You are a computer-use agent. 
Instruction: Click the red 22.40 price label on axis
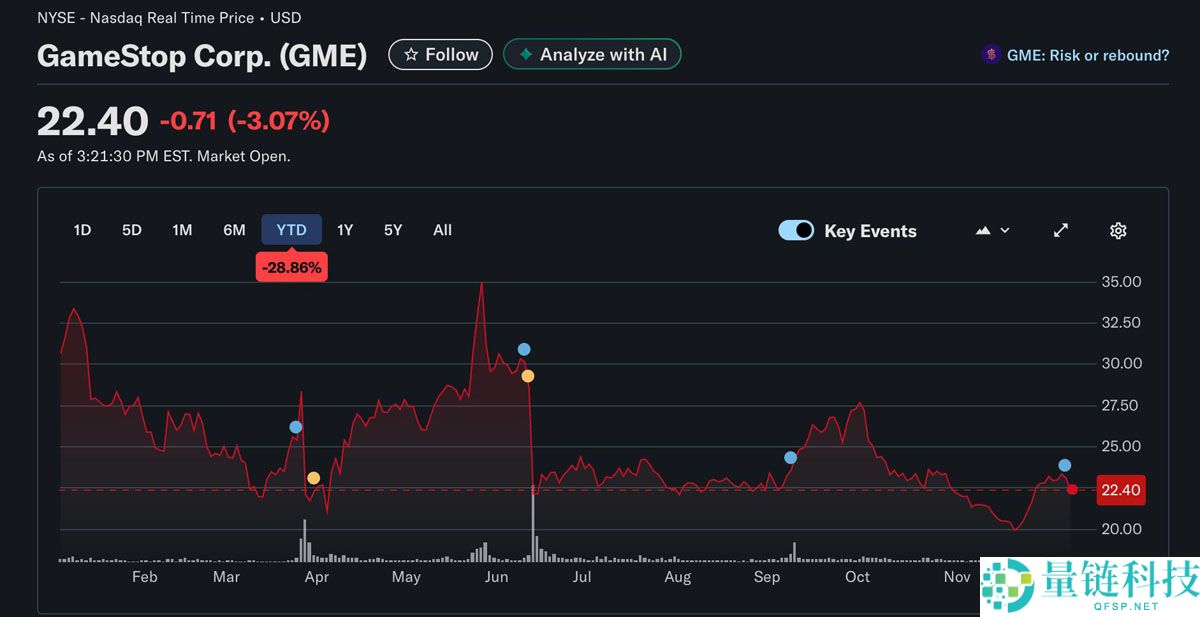coord(1121,490)
